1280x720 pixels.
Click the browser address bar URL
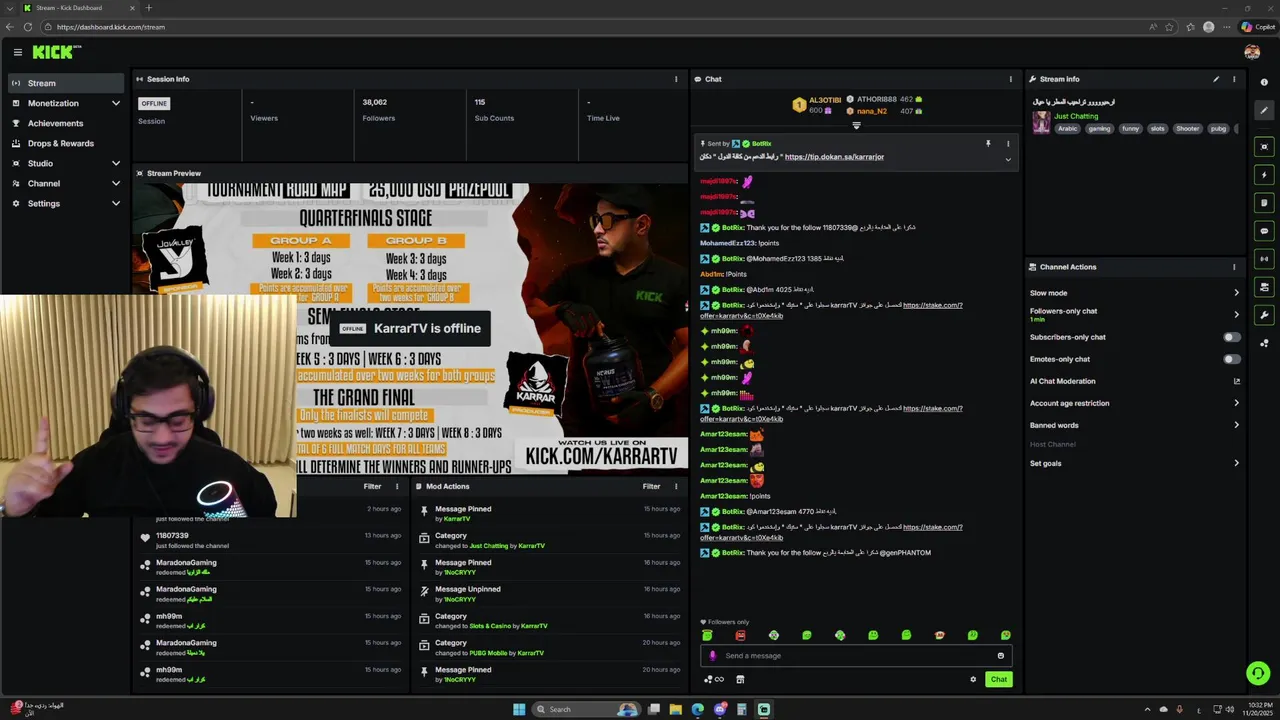coord(111,27)
